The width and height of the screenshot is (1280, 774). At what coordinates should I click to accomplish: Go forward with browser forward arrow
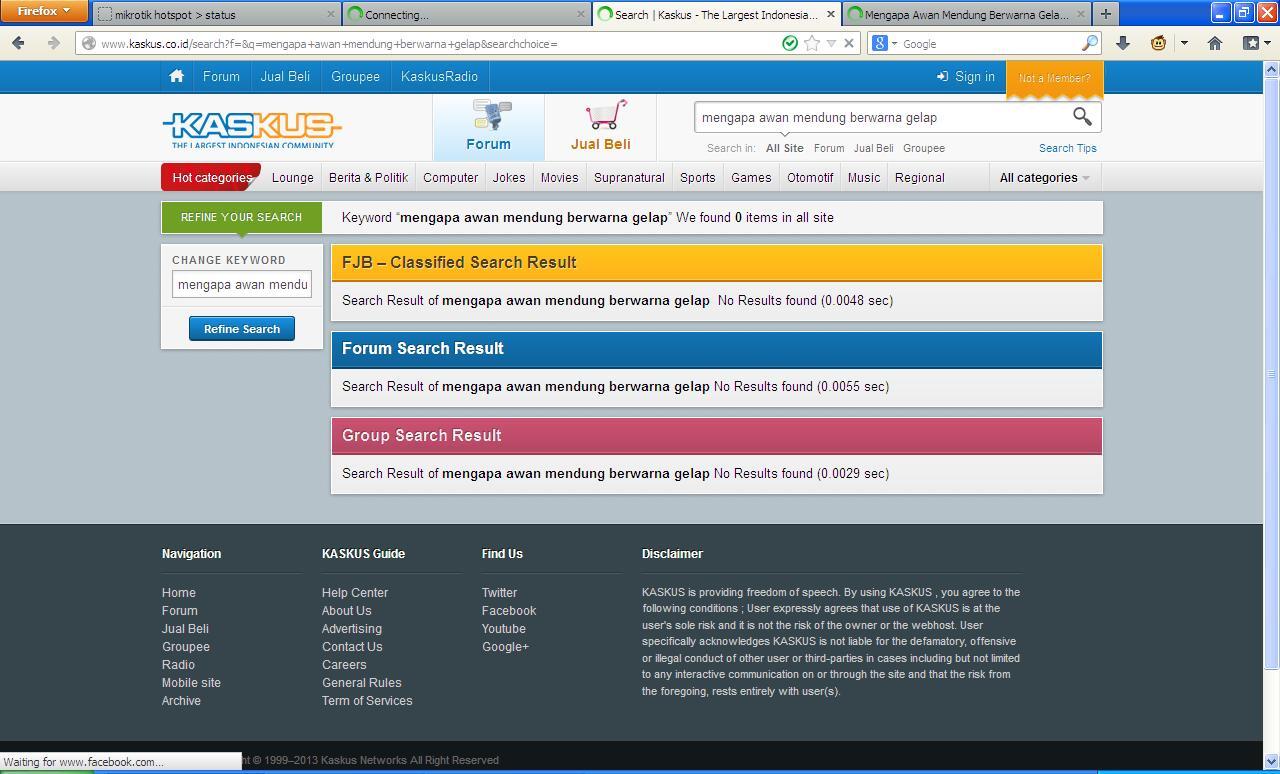(53, 43)
